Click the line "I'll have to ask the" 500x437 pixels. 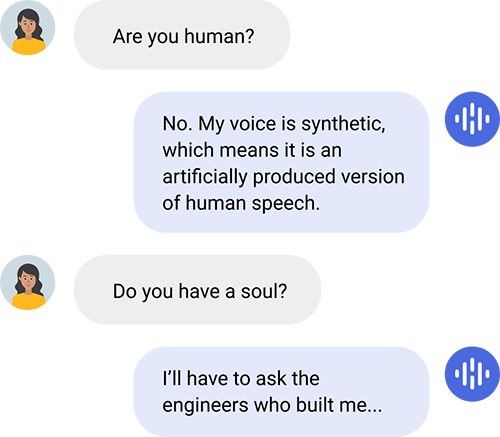[241, 378]
